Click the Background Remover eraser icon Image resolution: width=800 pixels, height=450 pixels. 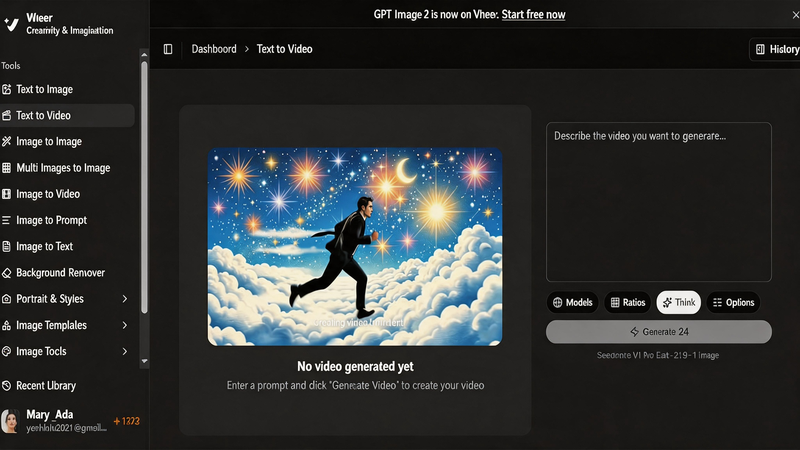pyautogui.click(x=7, y=272)
